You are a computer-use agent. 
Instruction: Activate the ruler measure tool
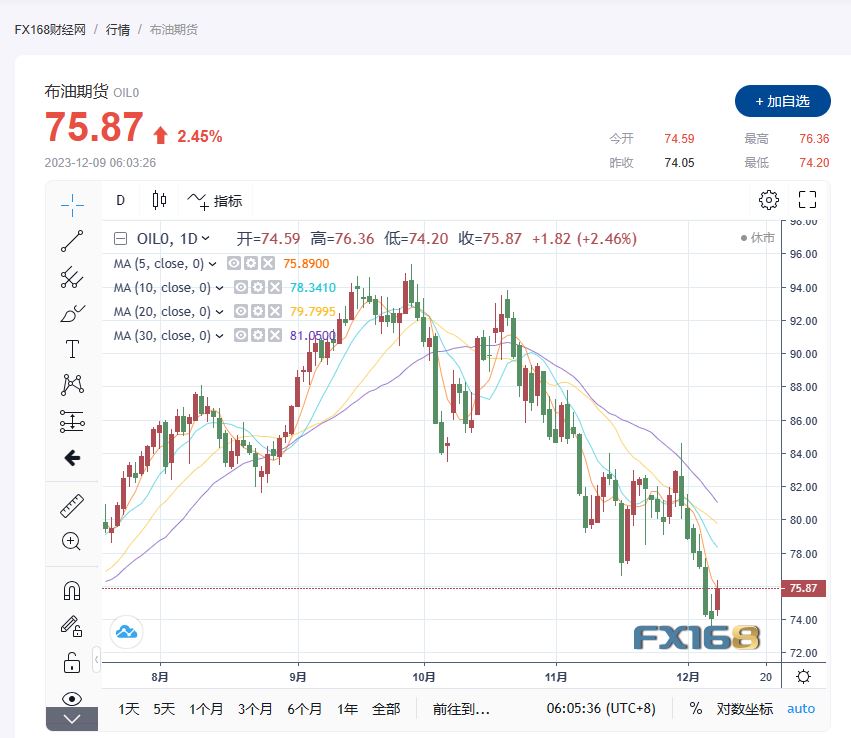(x=72, y=506)
